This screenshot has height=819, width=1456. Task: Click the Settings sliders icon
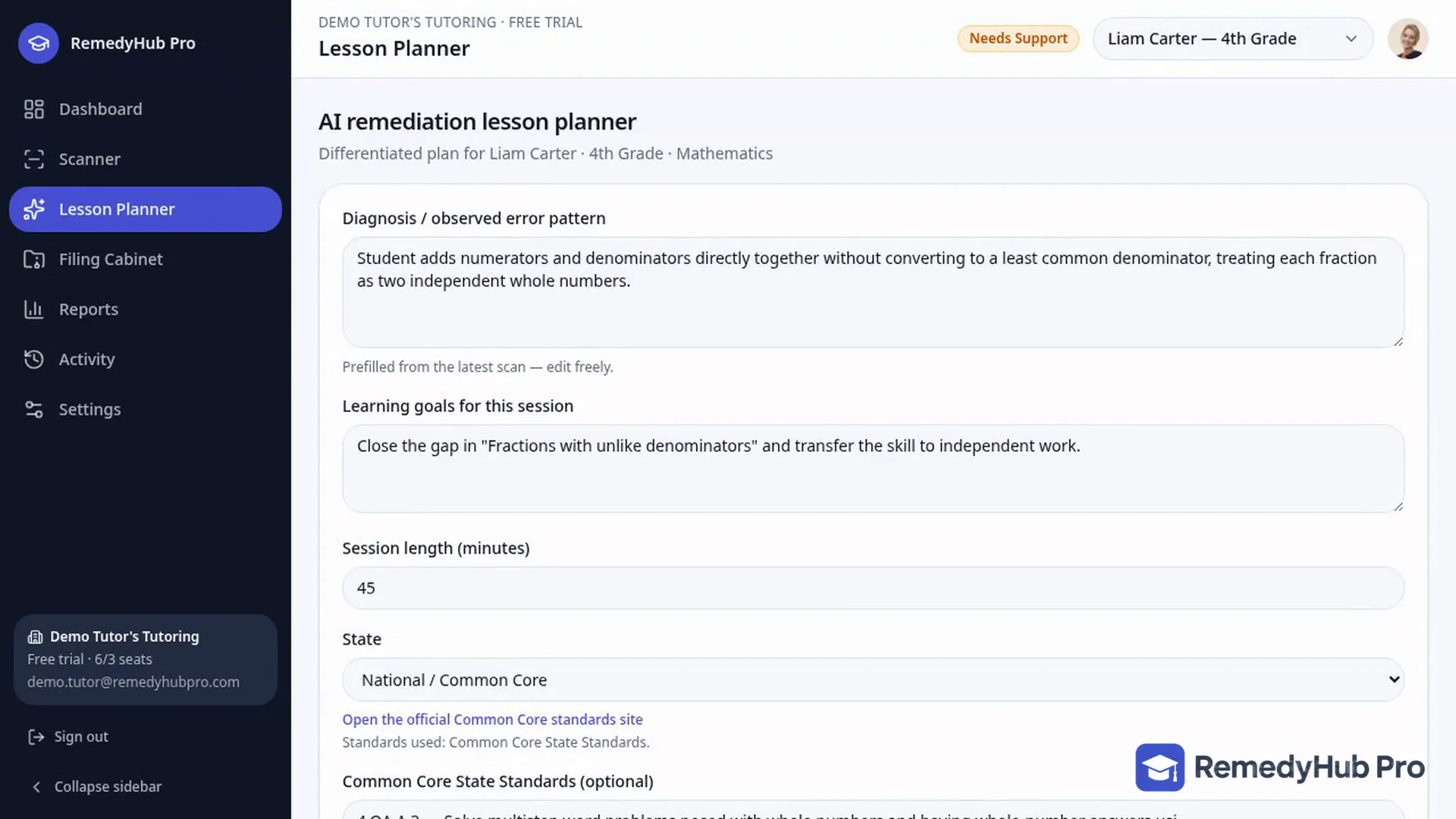tap(34, 409)
